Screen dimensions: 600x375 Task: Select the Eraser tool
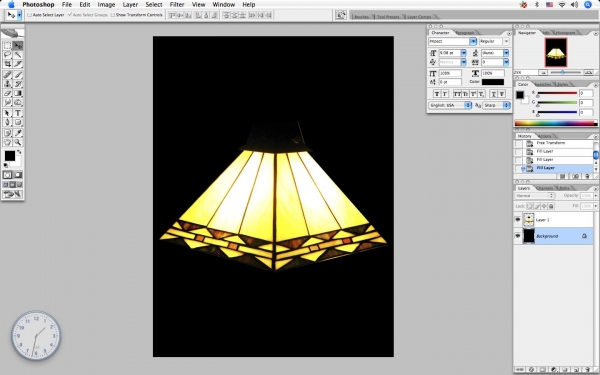point(7,93)
